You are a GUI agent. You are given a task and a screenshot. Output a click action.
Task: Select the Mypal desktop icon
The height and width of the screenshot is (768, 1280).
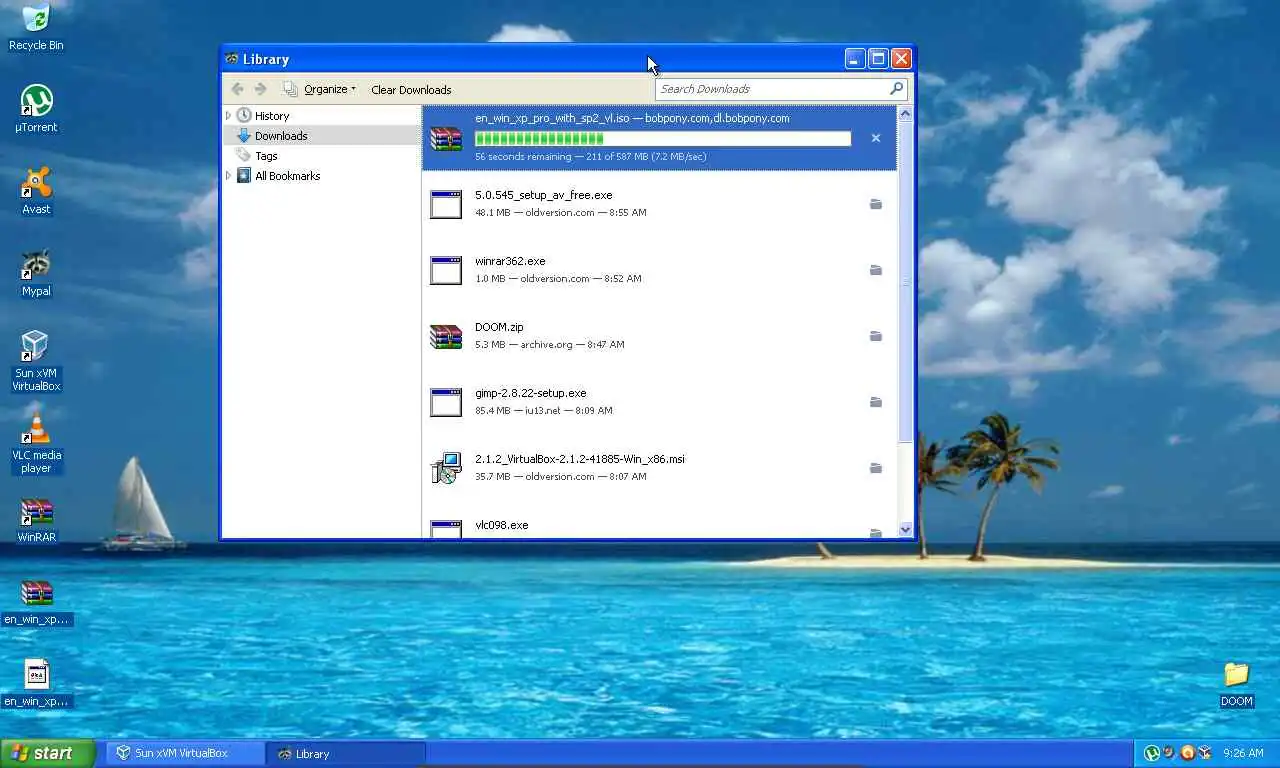(x=36, y=273)
